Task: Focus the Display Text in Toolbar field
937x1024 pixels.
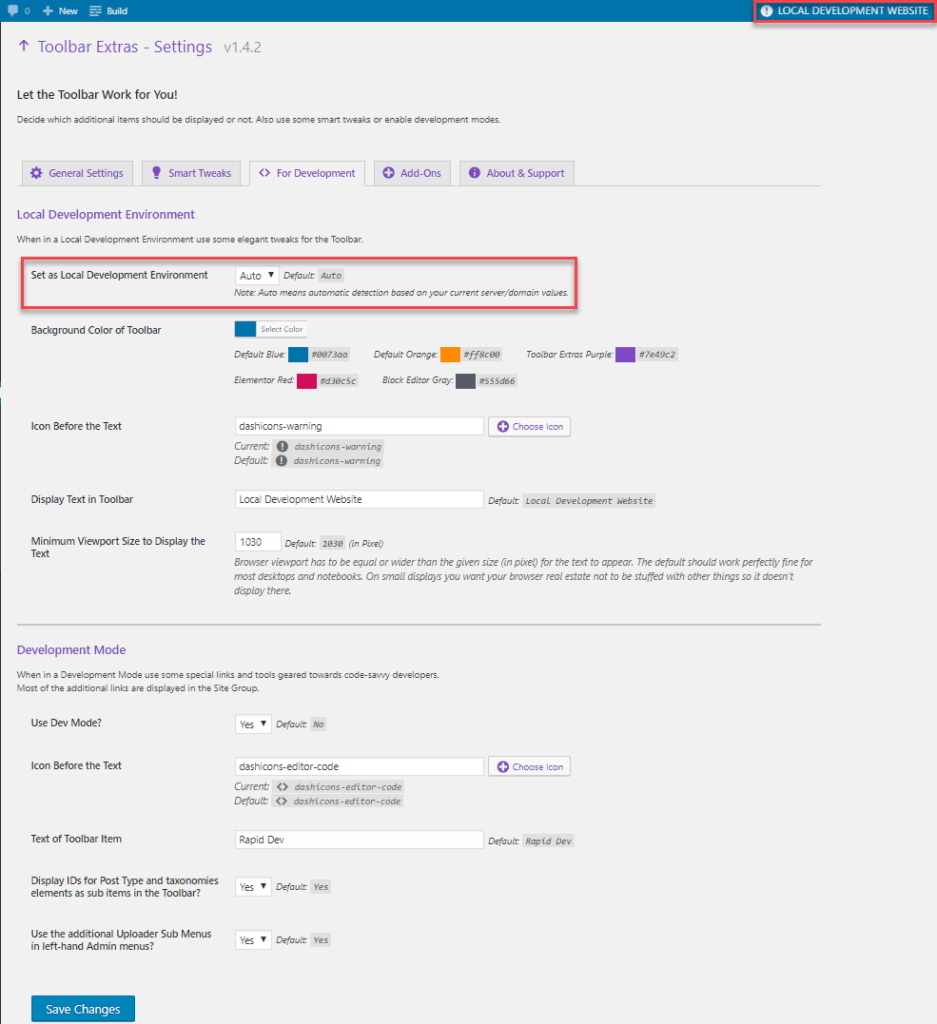Action: point(359,500)
